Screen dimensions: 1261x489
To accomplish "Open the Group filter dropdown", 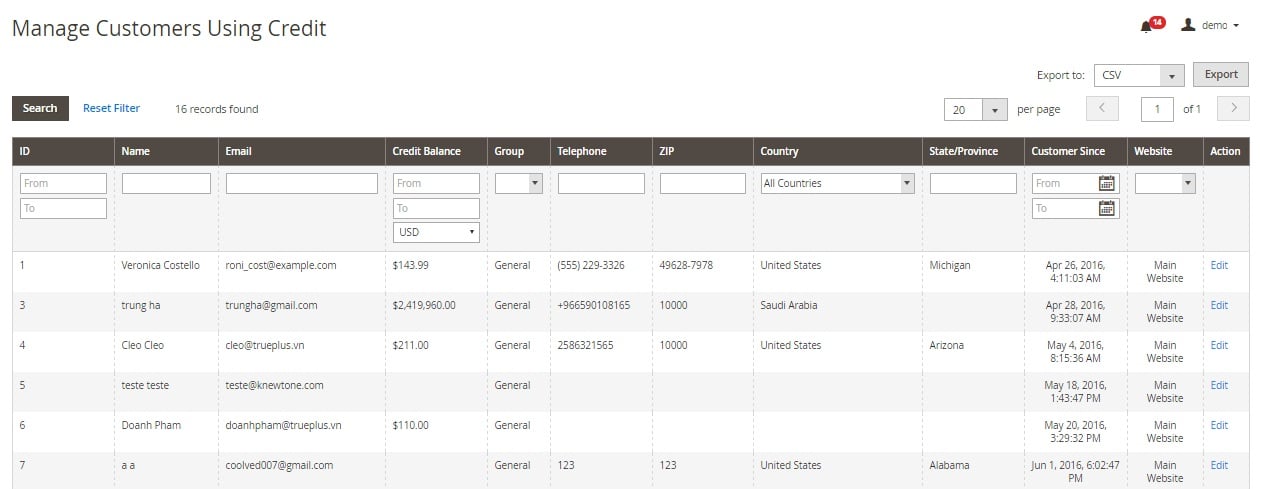I will (518, 183).
